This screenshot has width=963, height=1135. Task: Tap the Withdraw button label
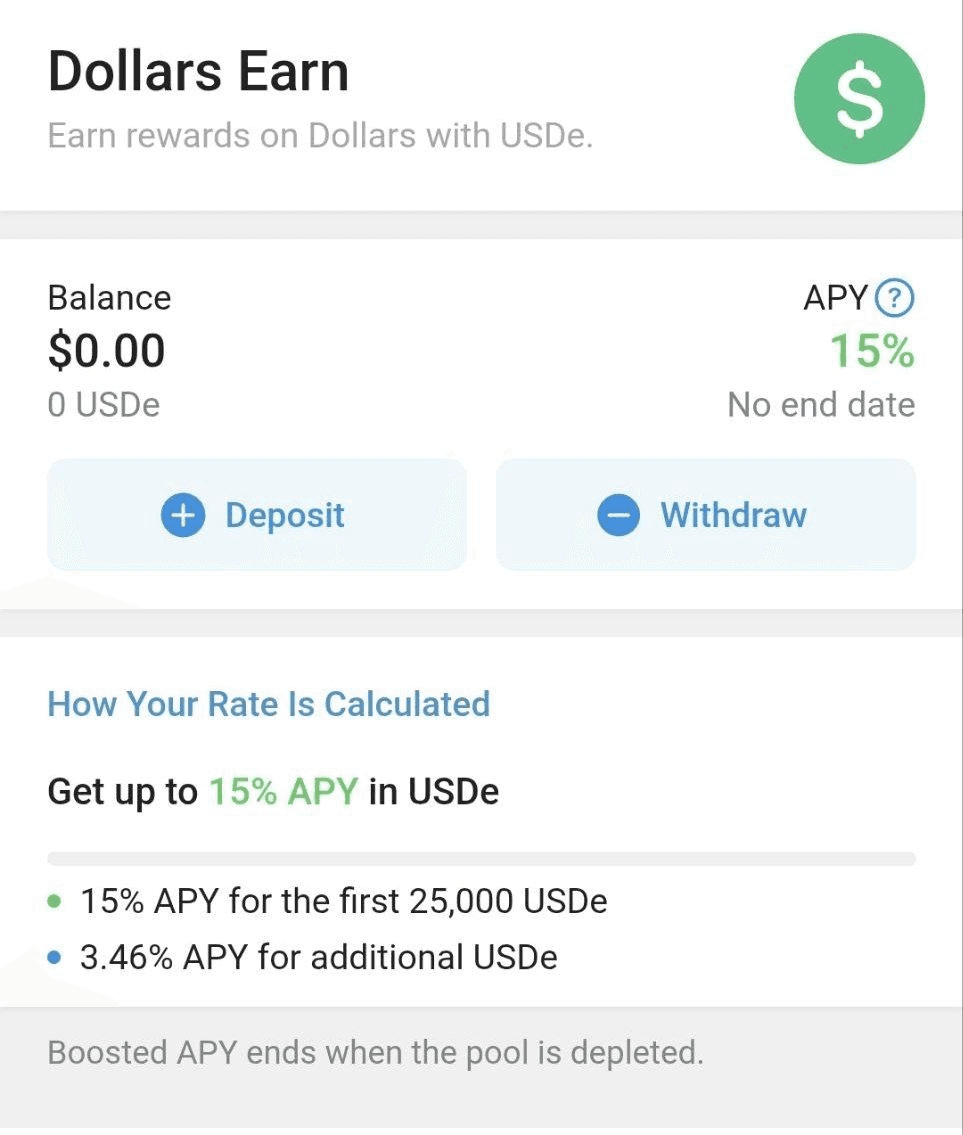click(733, 515)
